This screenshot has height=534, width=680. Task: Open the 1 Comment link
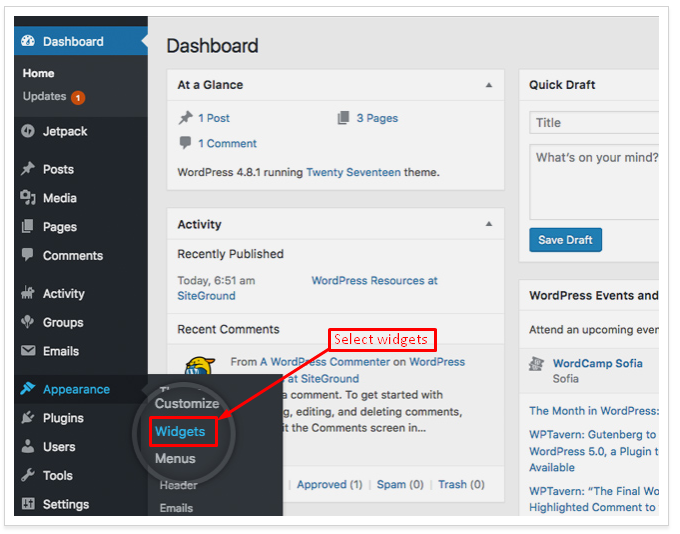[227, 143]
